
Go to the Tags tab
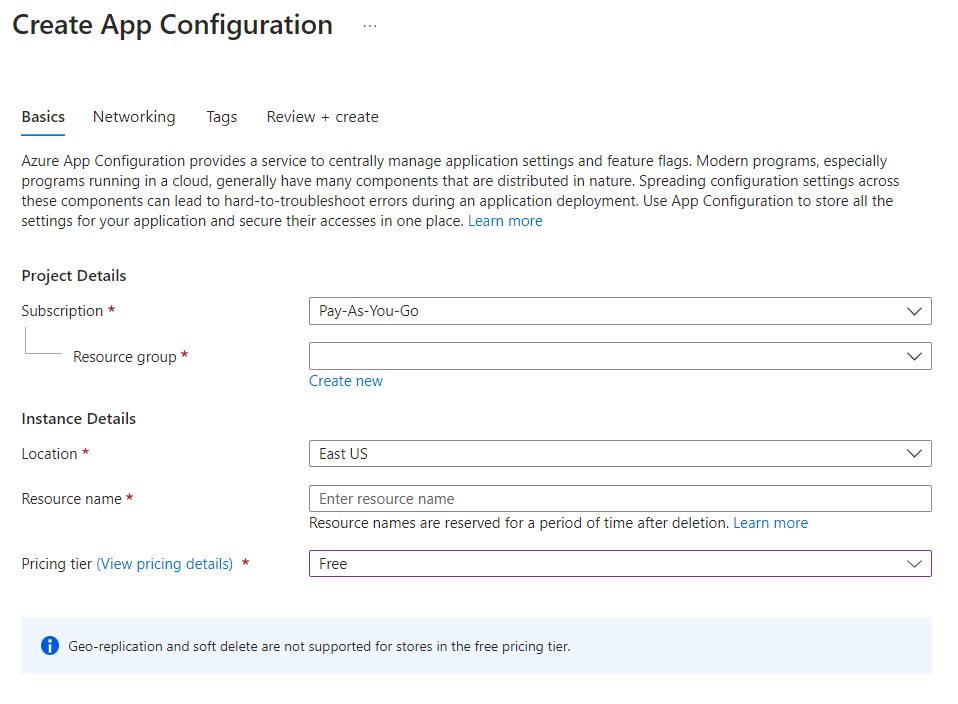222,117
